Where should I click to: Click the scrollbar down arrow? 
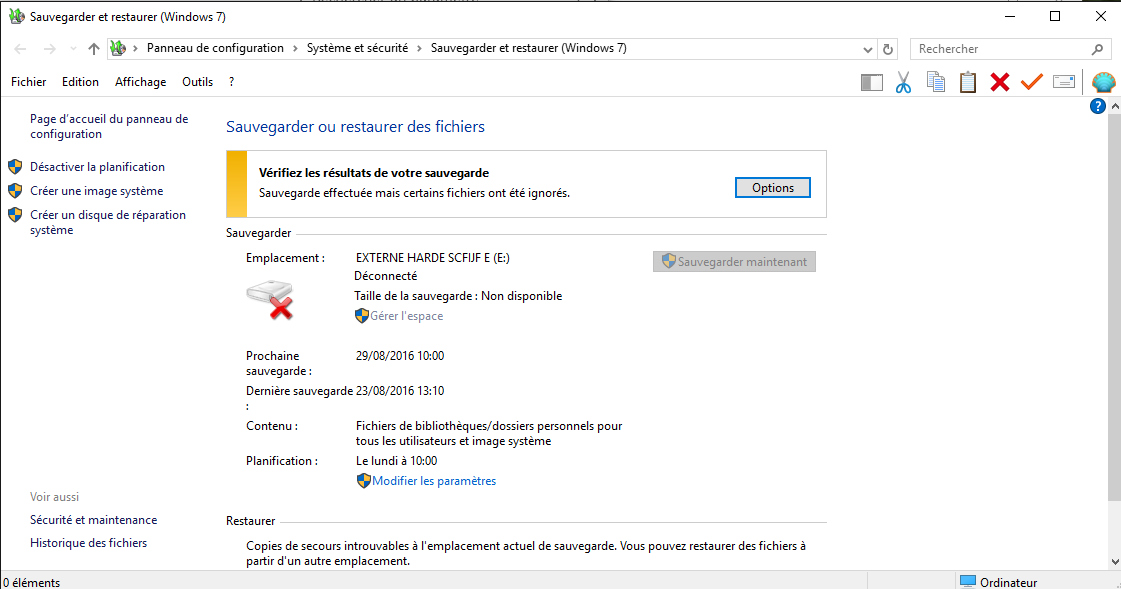click(x=1115, y=563)
